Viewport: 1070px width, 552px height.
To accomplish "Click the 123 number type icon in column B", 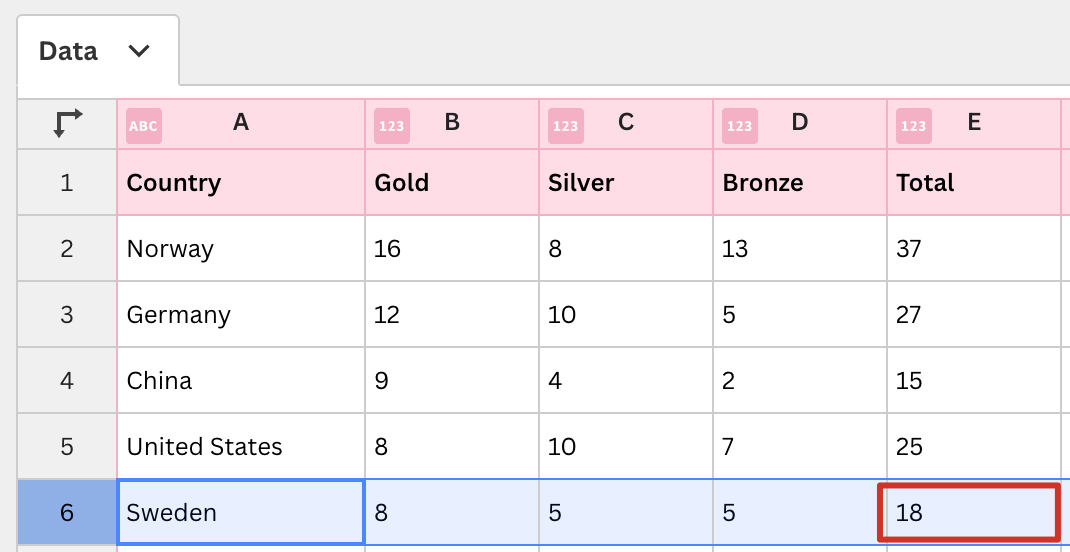I will coord(392,126).
